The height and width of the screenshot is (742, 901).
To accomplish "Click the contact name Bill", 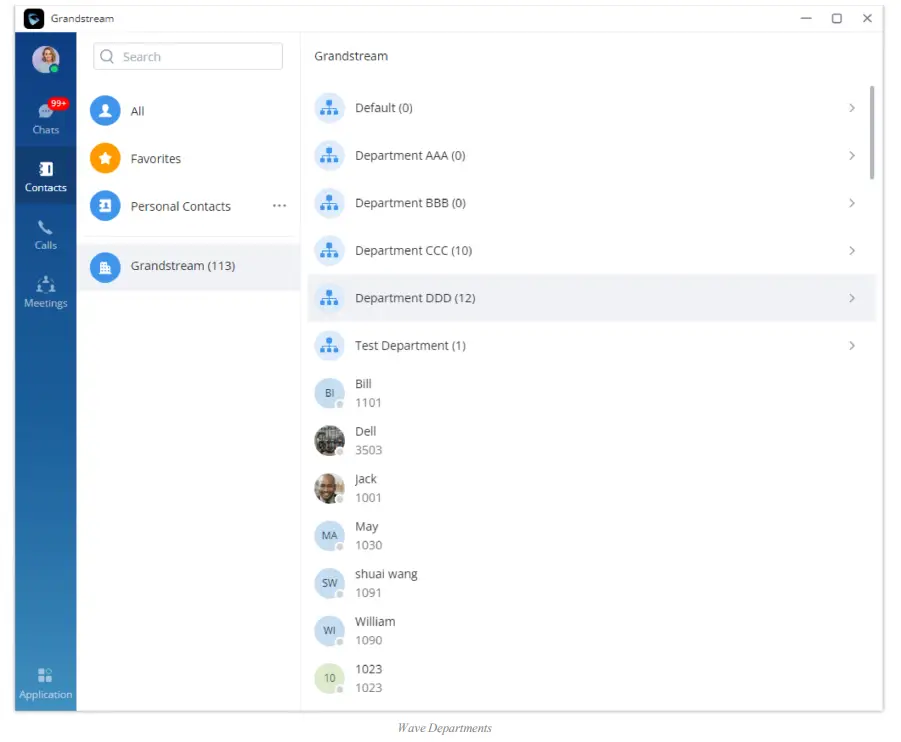I will point(363,384).
